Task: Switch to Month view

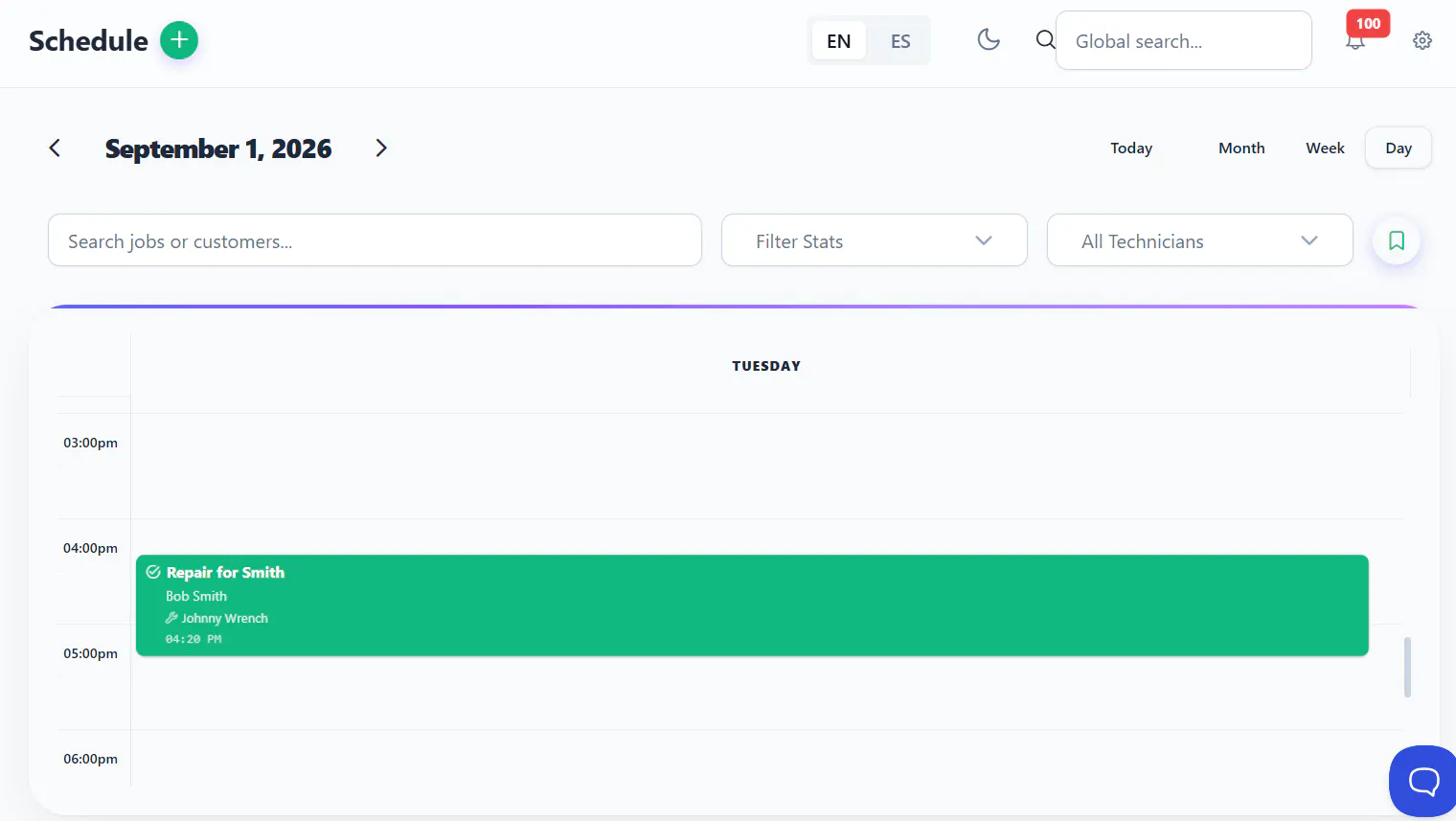Action: pos(1241,148)
